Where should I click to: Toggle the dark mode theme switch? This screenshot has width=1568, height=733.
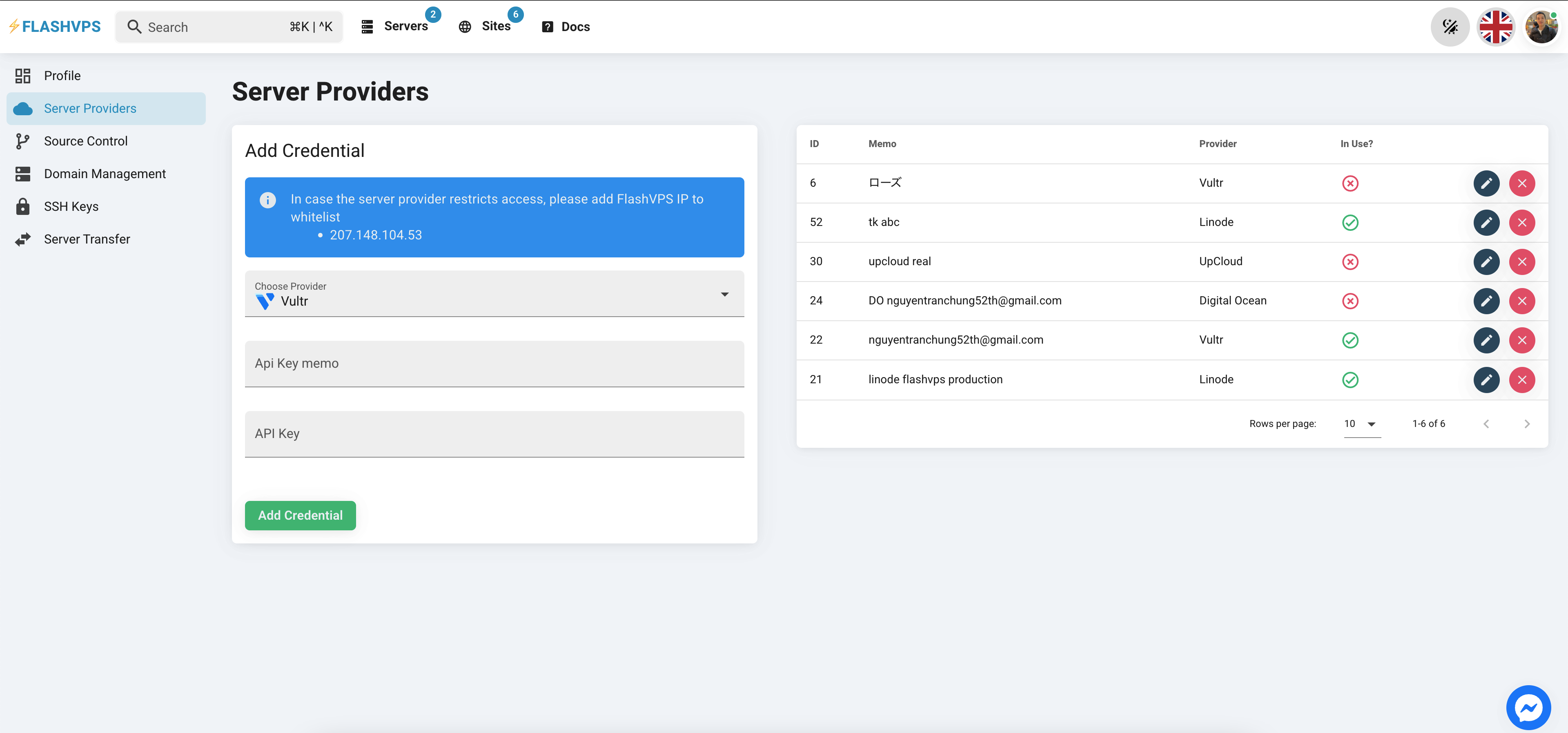pos(1450,26)
